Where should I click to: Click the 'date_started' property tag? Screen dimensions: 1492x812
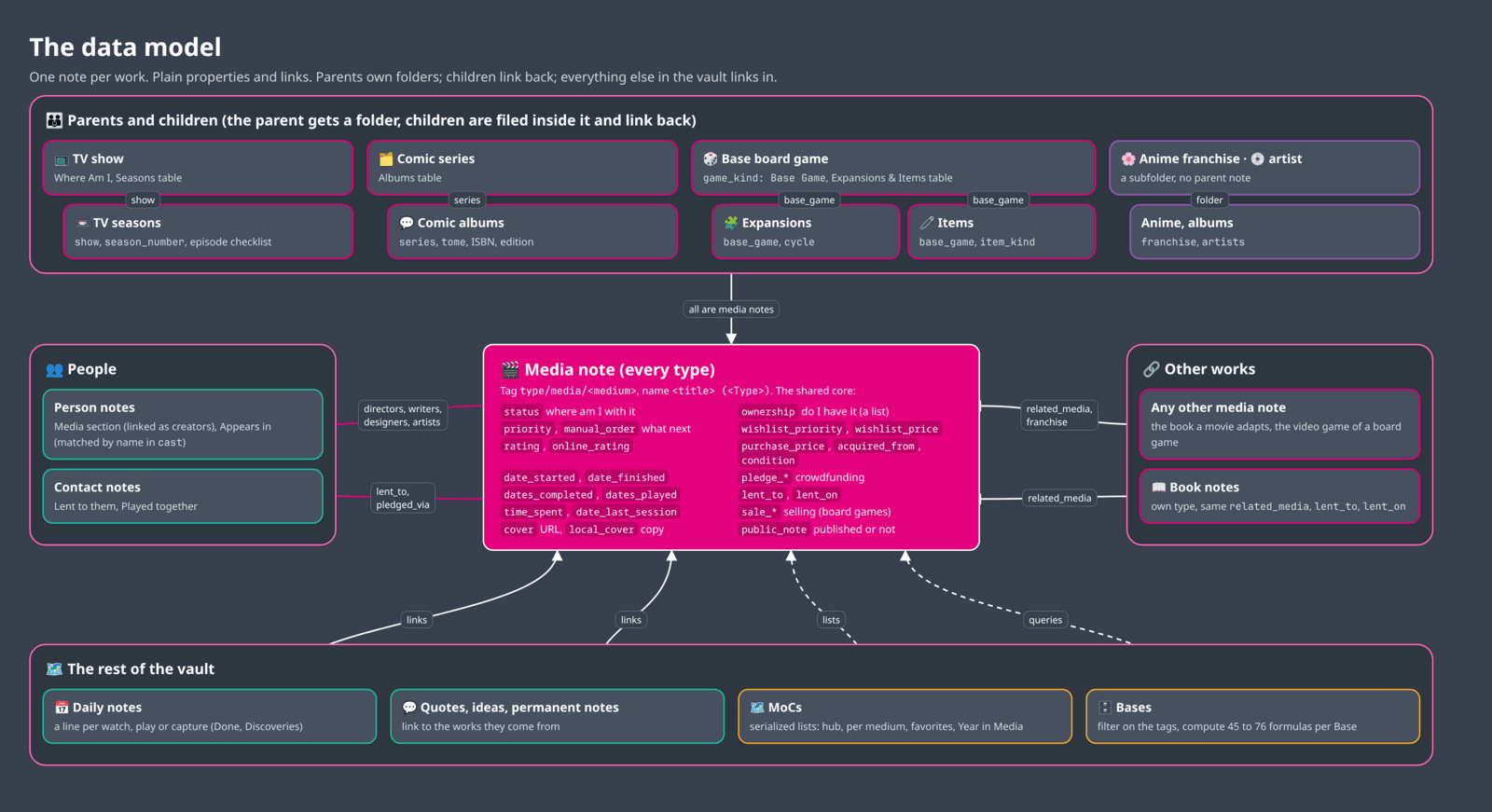click(540, 477)
